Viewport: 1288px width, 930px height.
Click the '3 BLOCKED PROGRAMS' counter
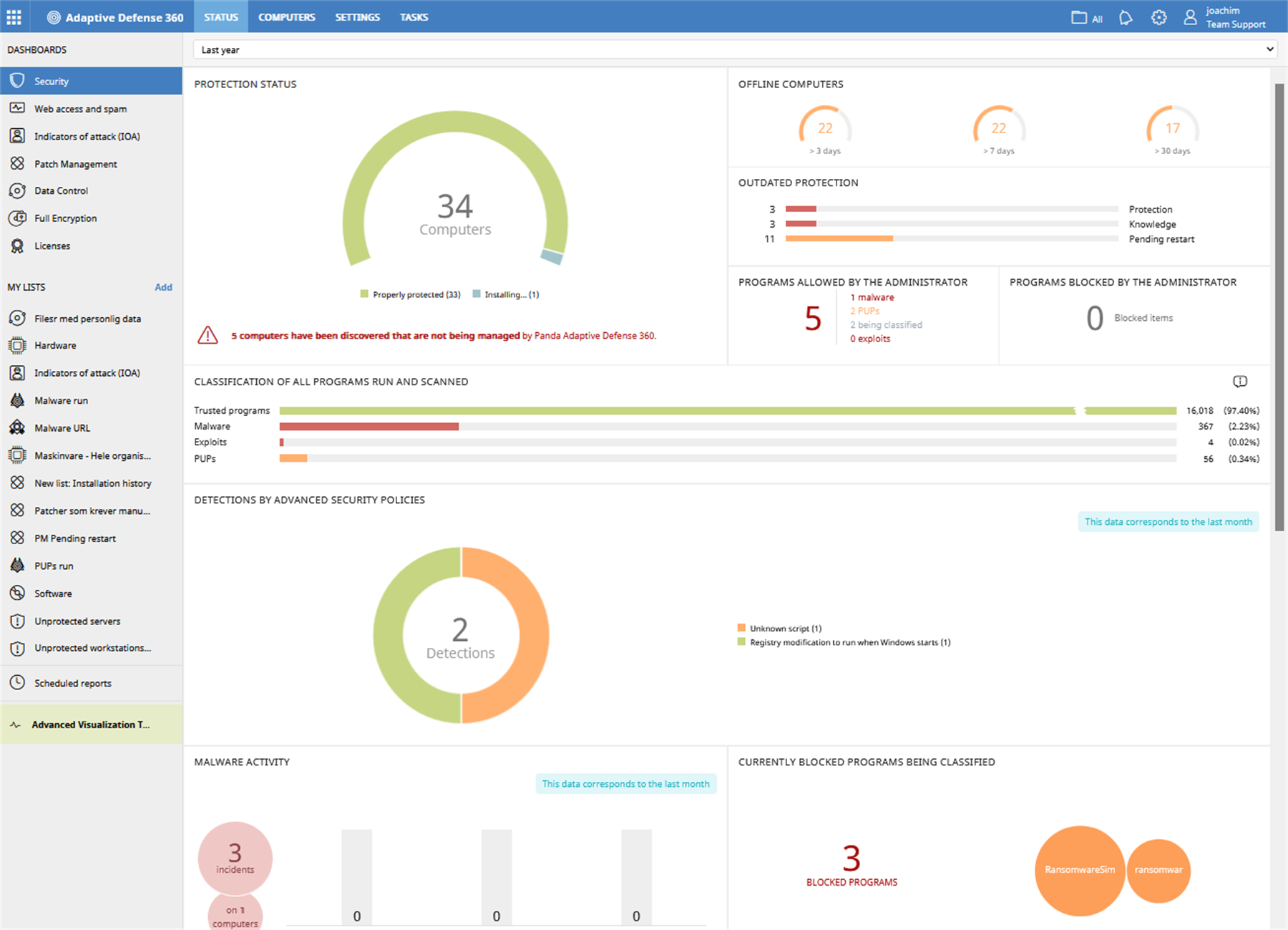coord(852,865)
